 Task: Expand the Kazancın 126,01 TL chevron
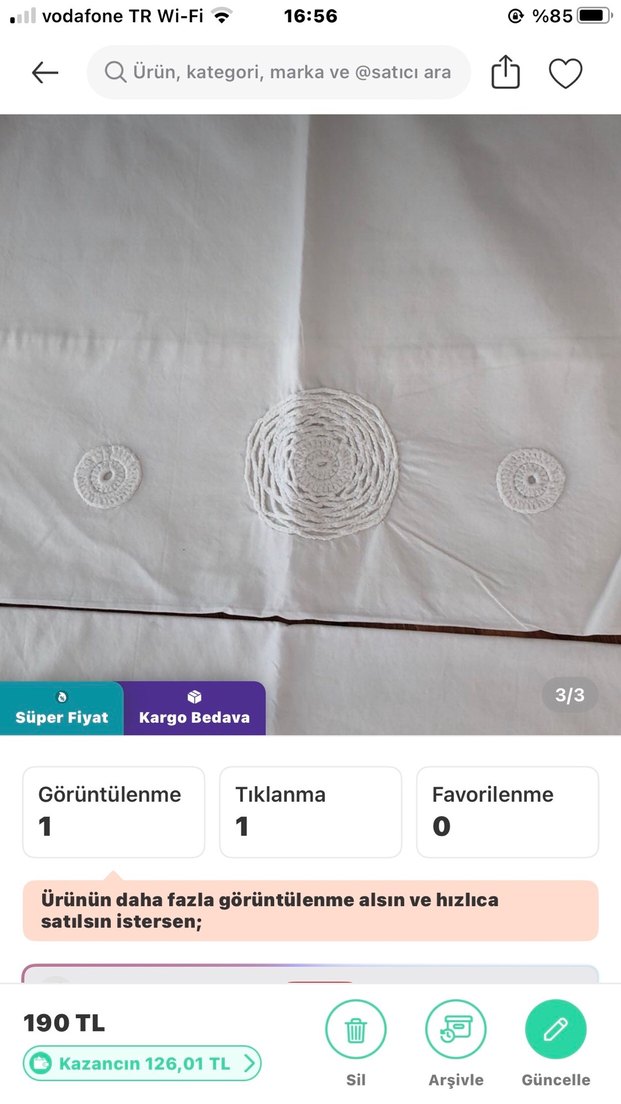249,1063
